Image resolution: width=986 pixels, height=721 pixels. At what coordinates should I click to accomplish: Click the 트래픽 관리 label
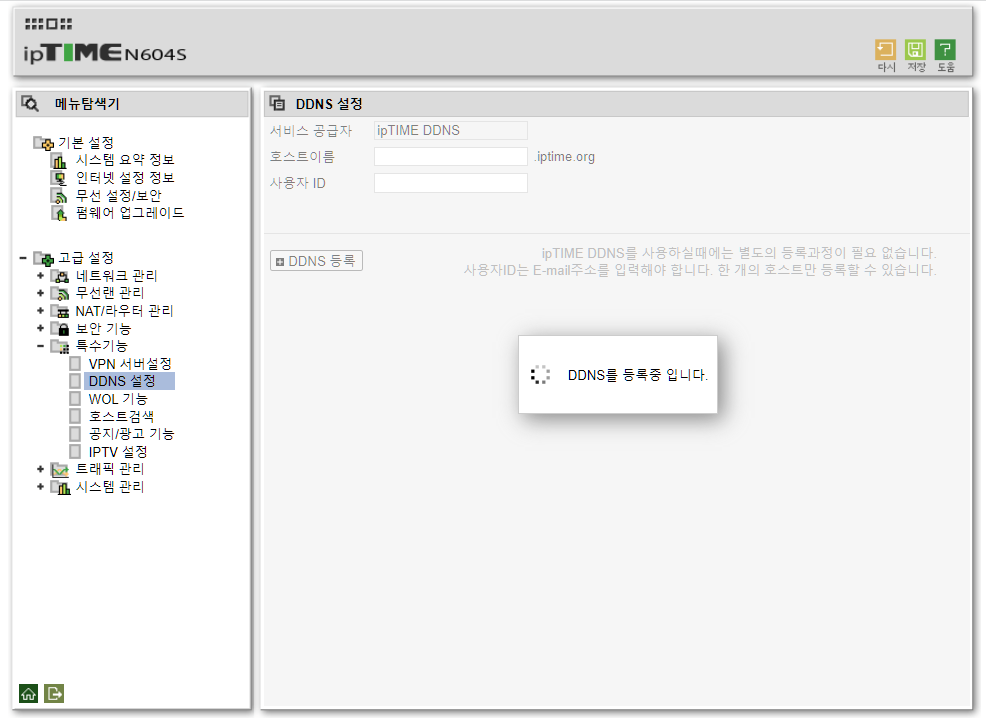coord(110,469)
